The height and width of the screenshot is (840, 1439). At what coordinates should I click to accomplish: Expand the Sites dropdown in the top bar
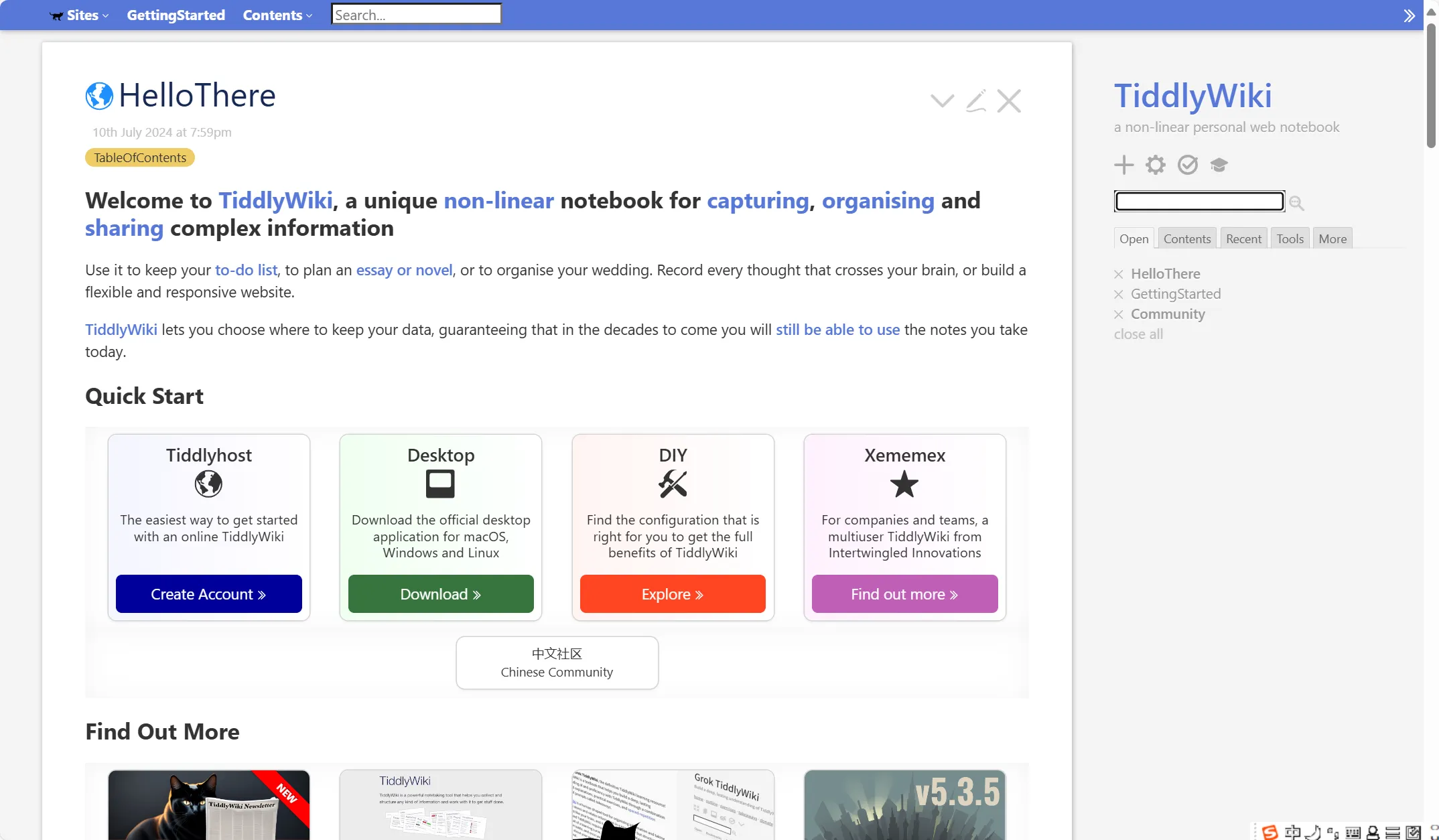[x=79, y=15]
